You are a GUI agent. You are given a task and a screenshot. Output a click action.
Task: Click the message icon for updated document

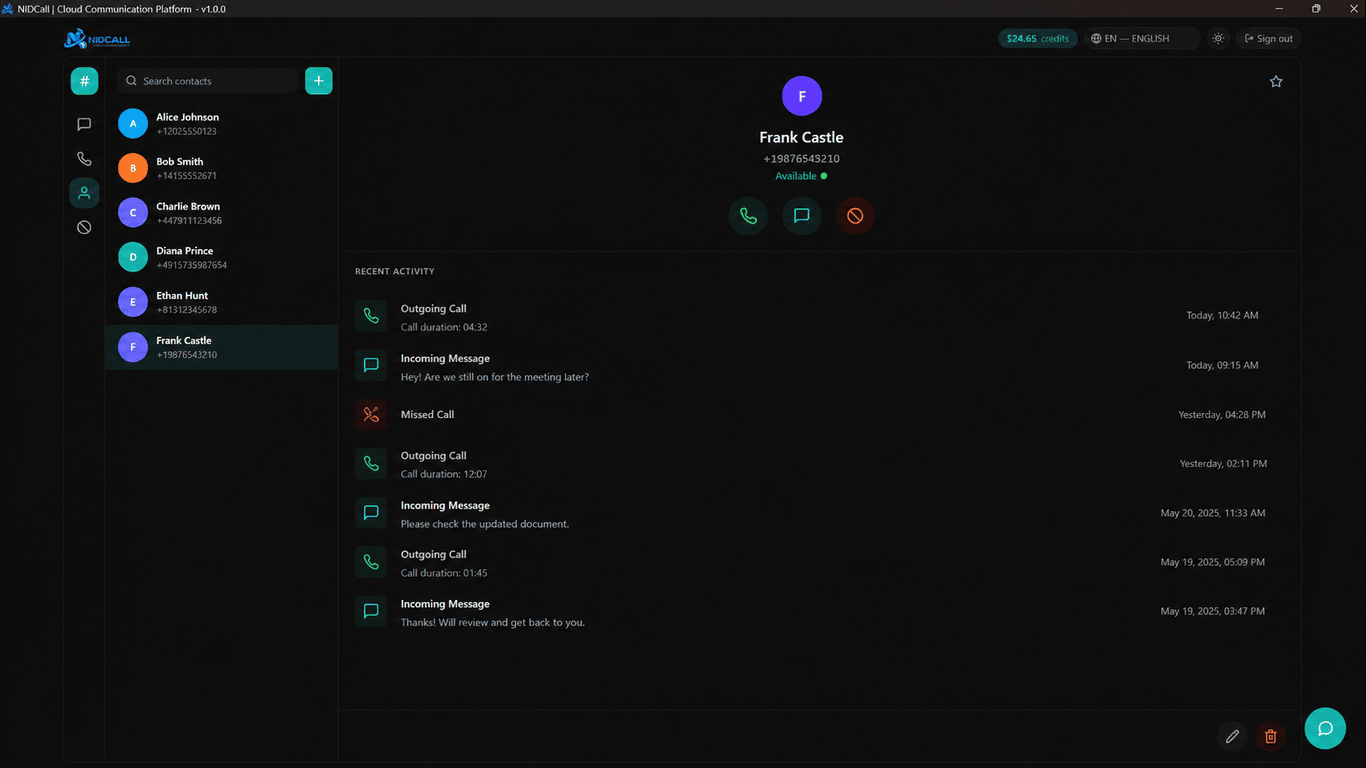[x=371, y=513]
